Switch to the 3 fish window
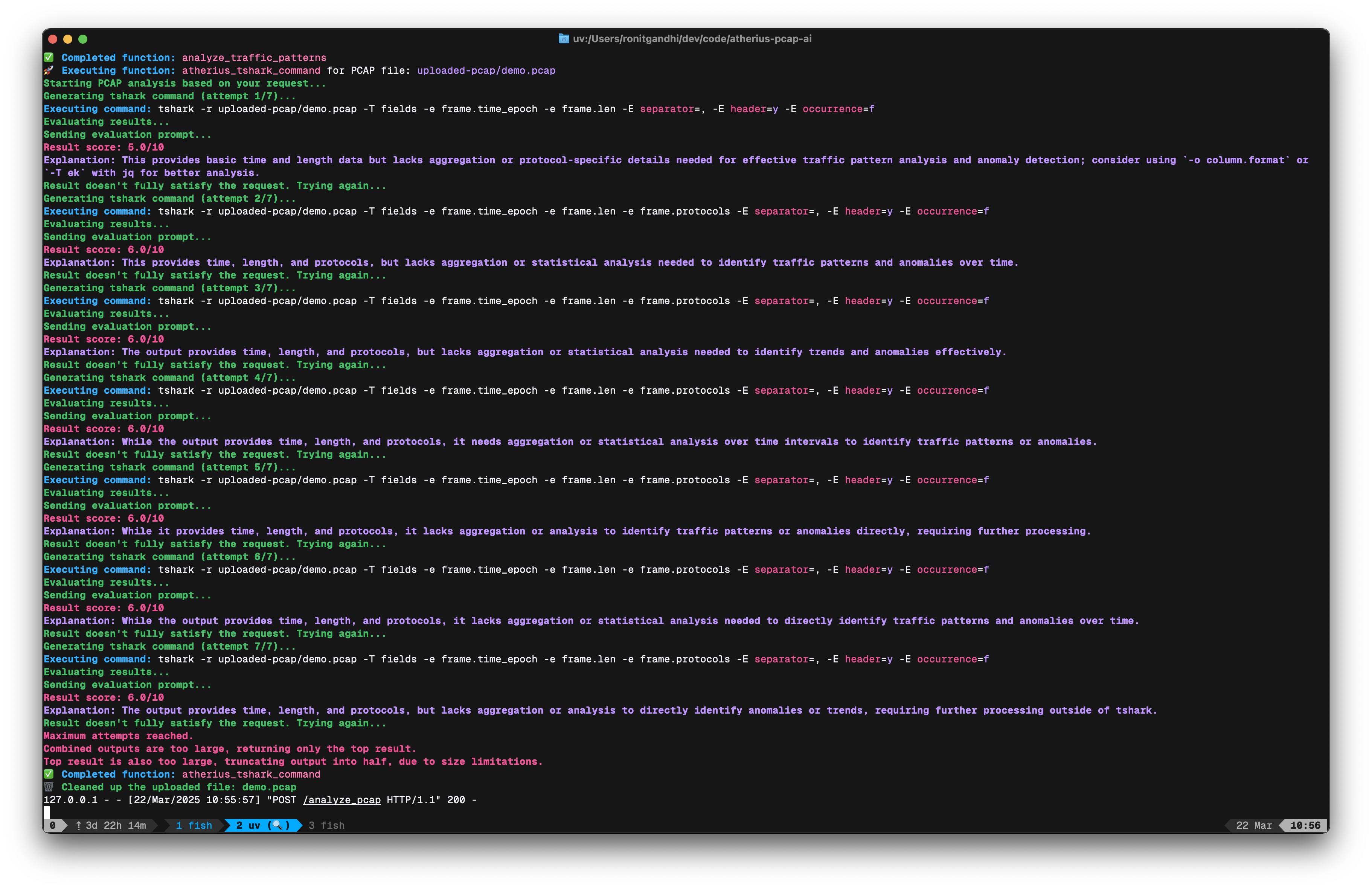The width and height of the screenshot is (1372, 889). coord(326,825)
